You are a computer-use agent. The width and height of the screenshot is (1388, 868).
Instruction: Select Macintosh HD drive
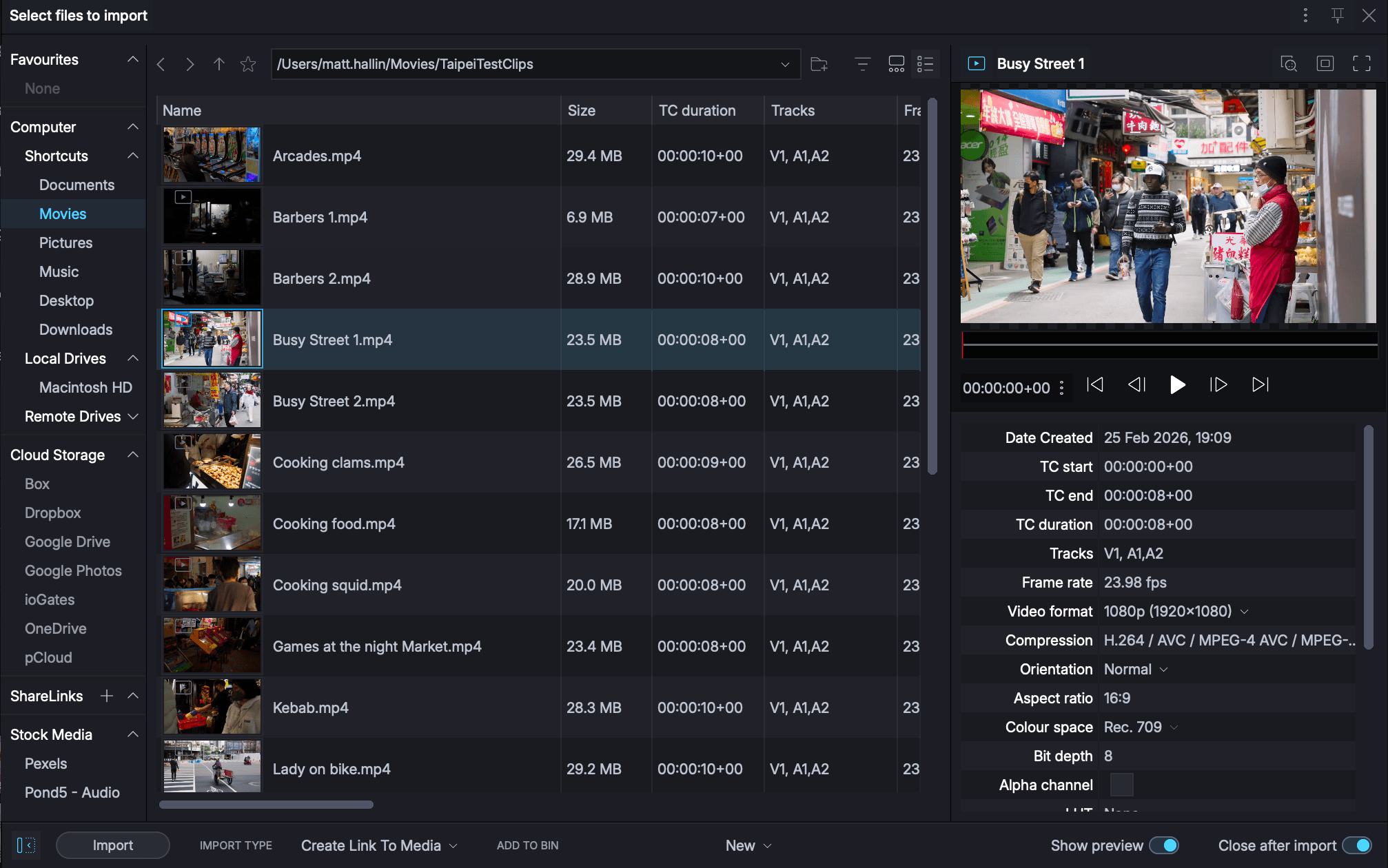pyautogui.click(x=85, y=387)
